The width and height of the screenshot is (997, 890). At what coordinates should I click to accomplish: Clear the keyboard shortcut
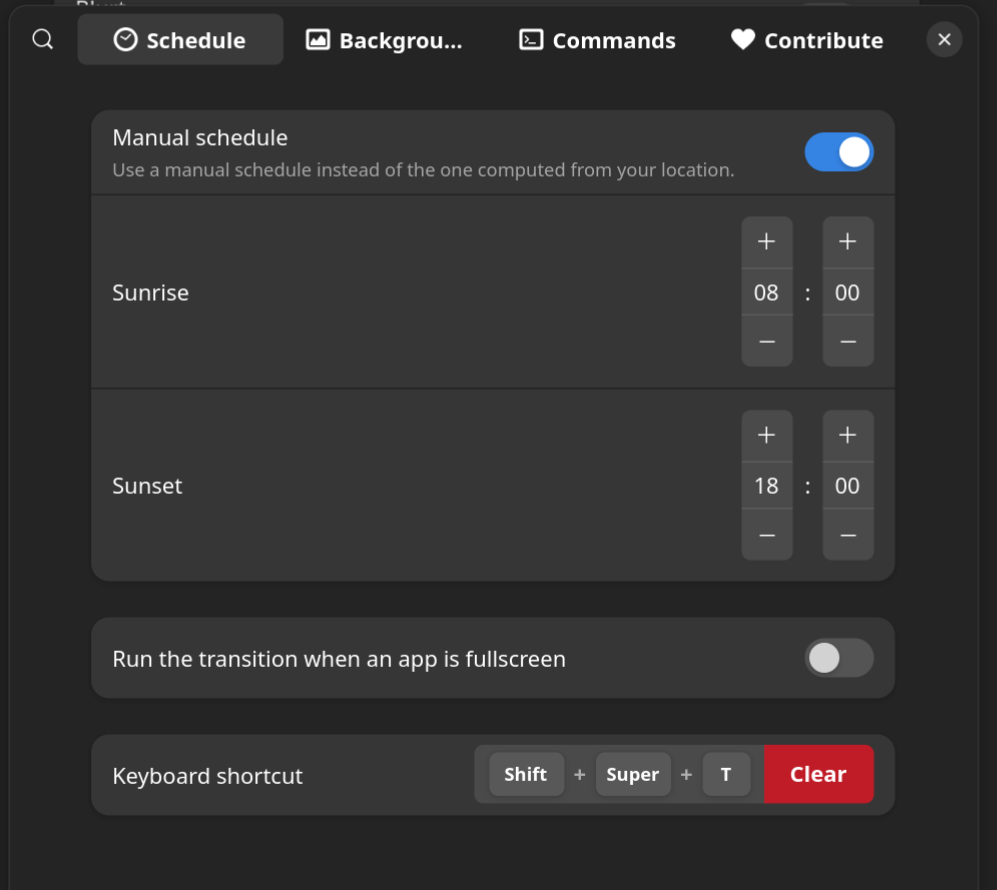tap(818, 774)
